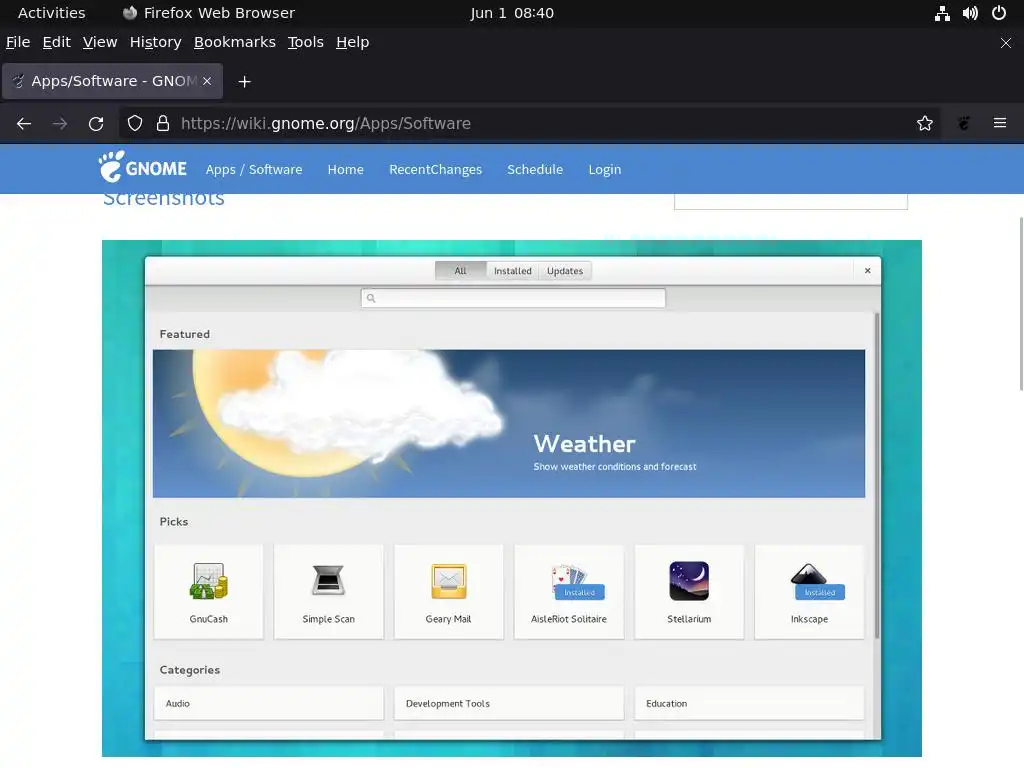Click the Inkscape mountain icon
1024x768 pixels.
pyautogui.click(x=808, y=575)
